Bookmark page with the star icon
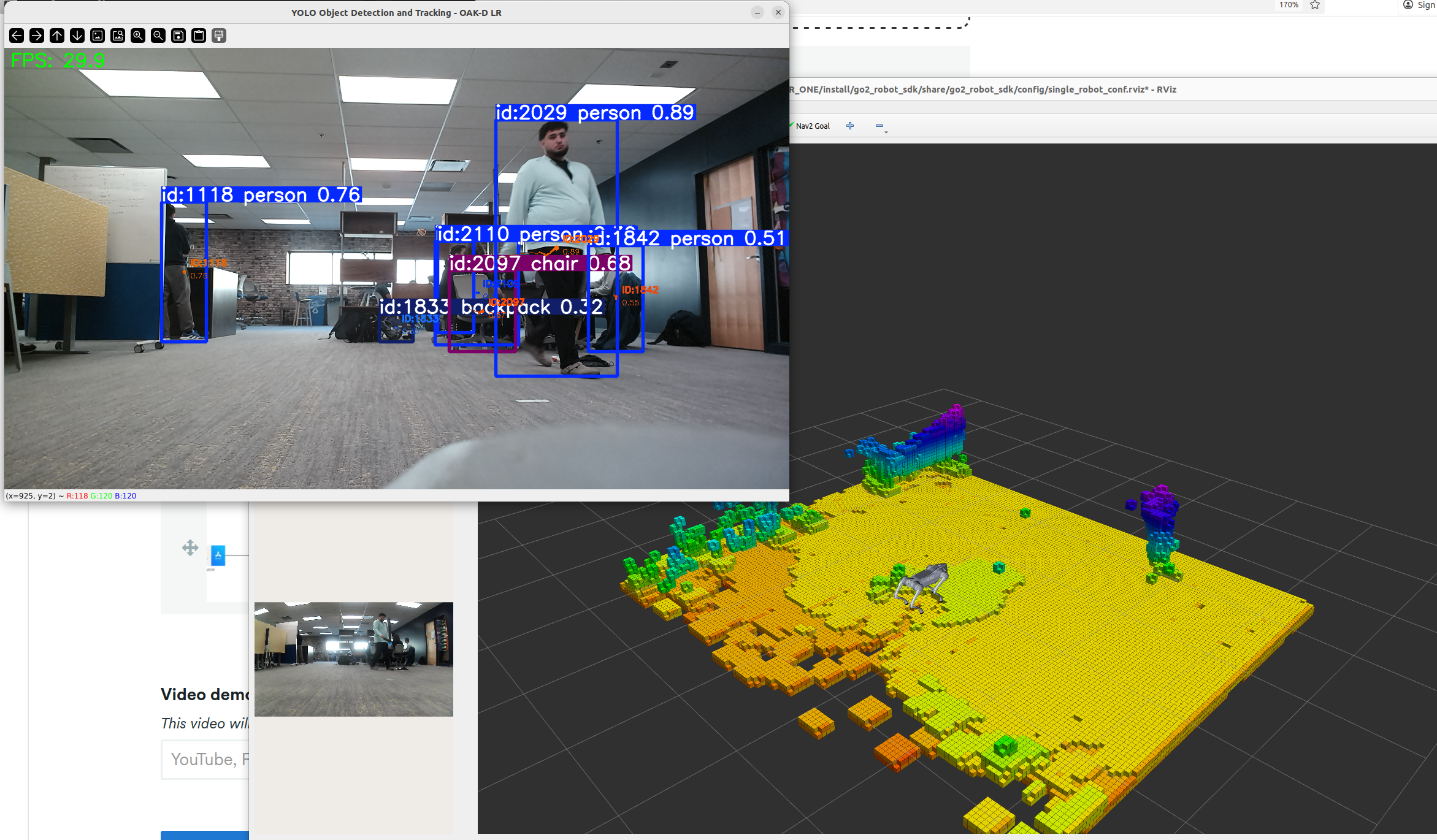 click(1315, 5)
